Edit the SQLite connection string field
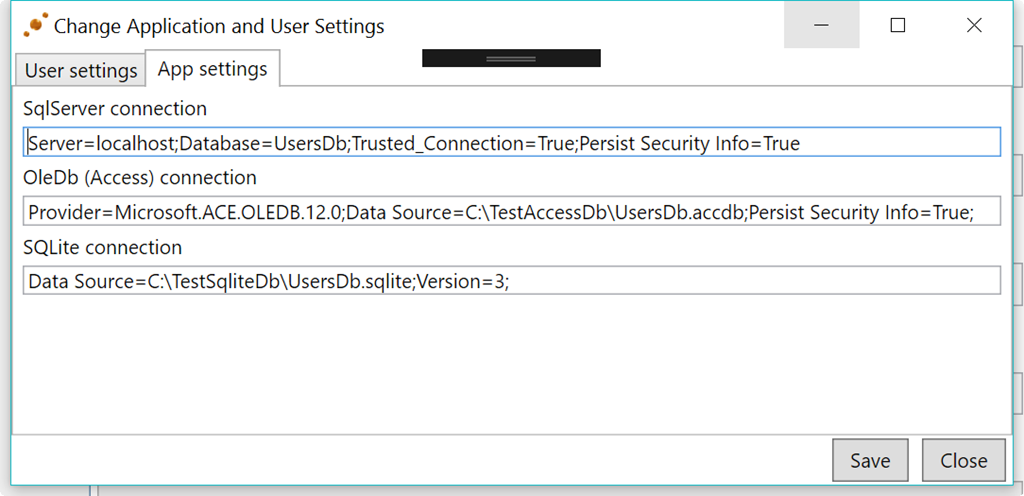The image size is (1024, 496). point(510,281)
